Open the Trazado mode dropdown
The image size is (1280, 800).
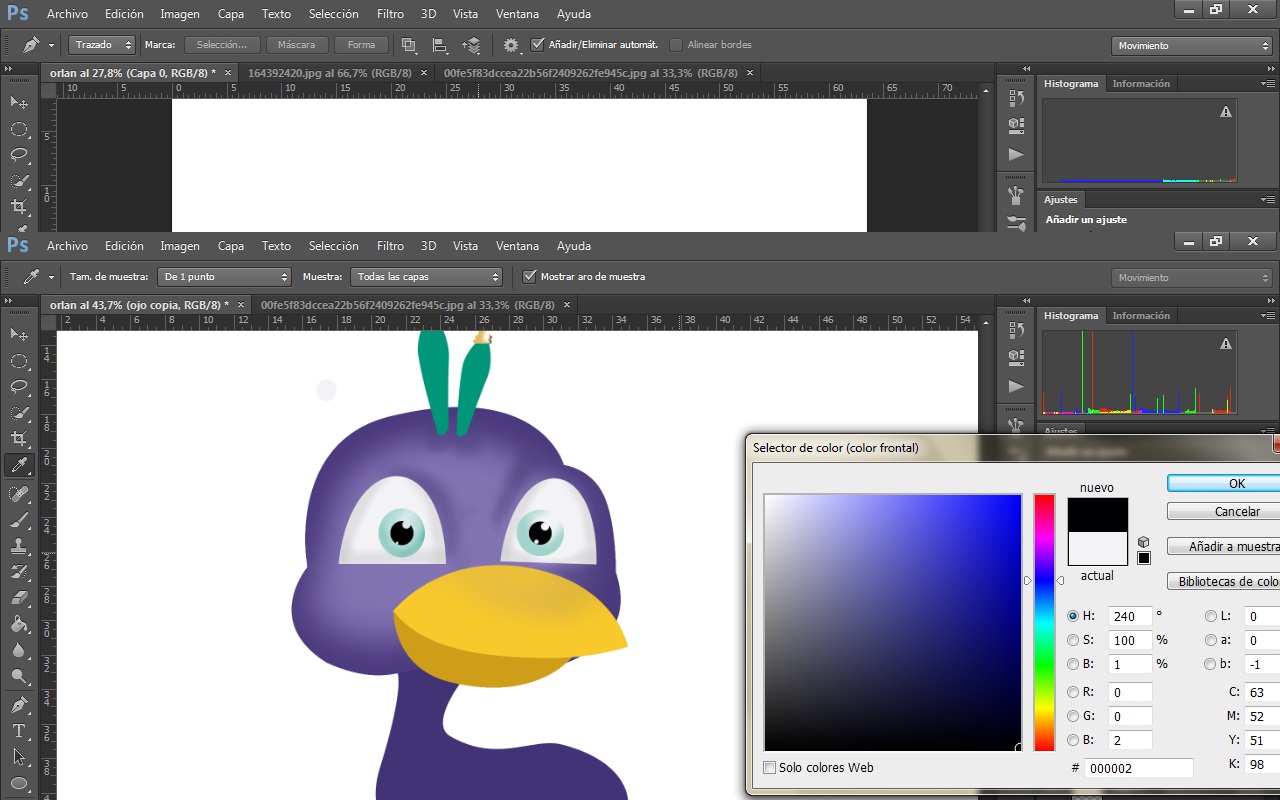(102, 45)
